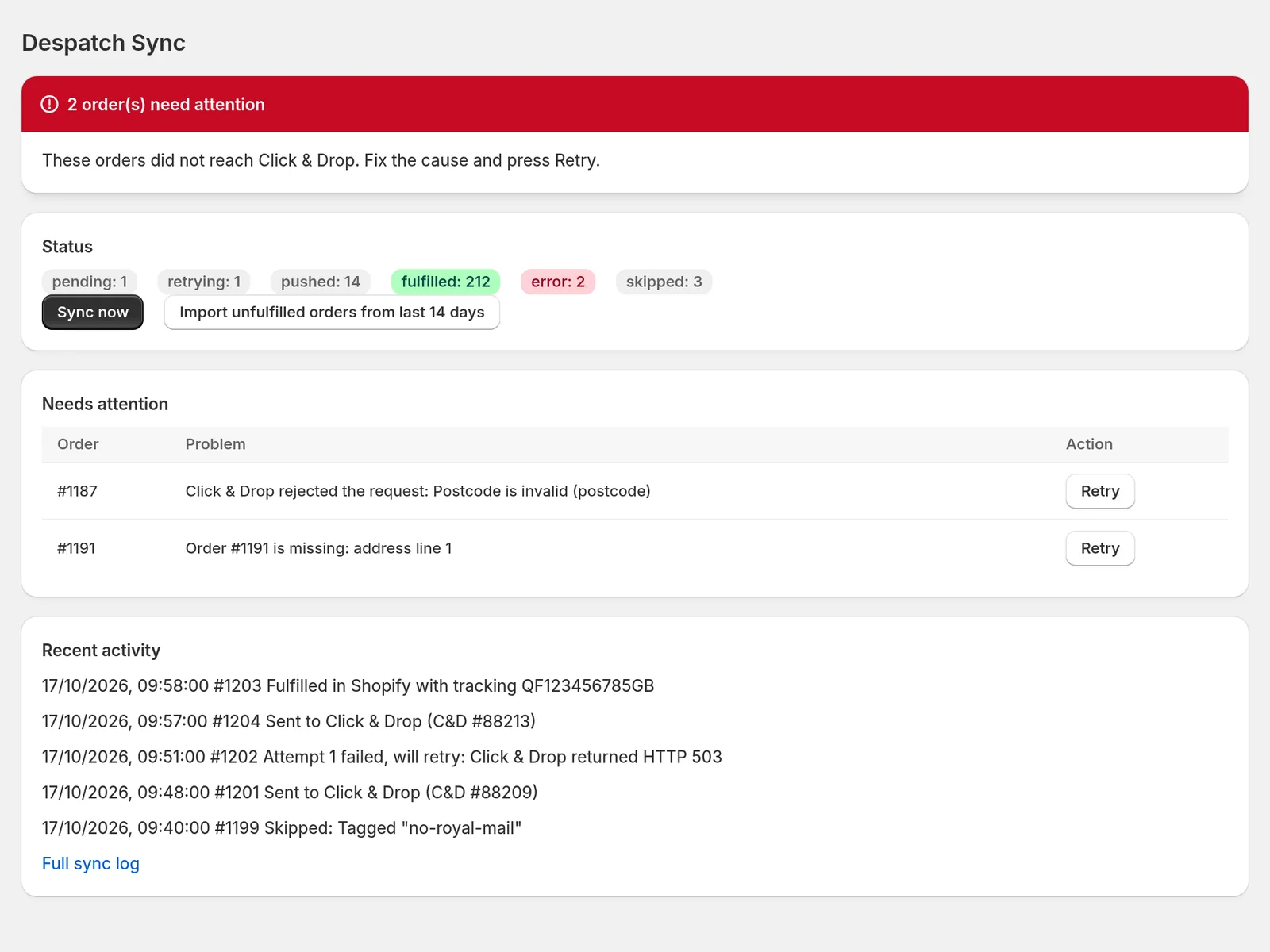Click activity entry #1199 Skipped no-royal-mail

click(x=282, y=828)
